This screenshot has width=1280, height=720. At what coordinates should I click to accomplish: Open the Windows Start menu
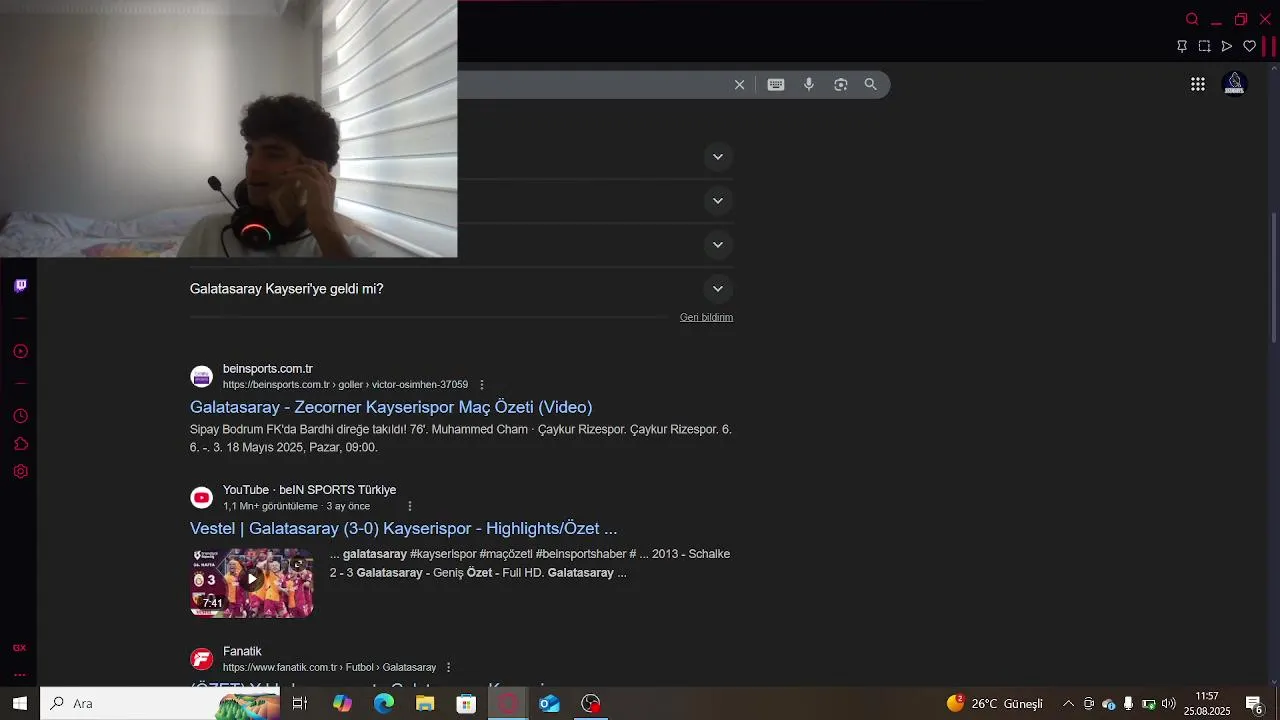pyautogui.click(x=20, y=703)
